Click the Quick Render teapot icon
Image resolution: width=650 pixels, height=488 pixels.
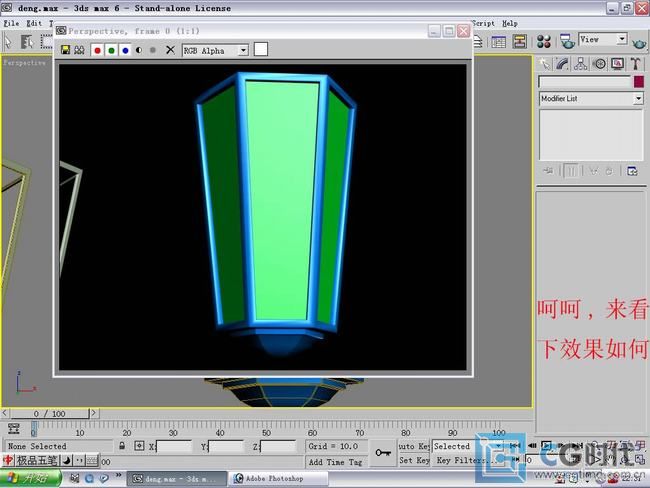(x=639, y=43)
